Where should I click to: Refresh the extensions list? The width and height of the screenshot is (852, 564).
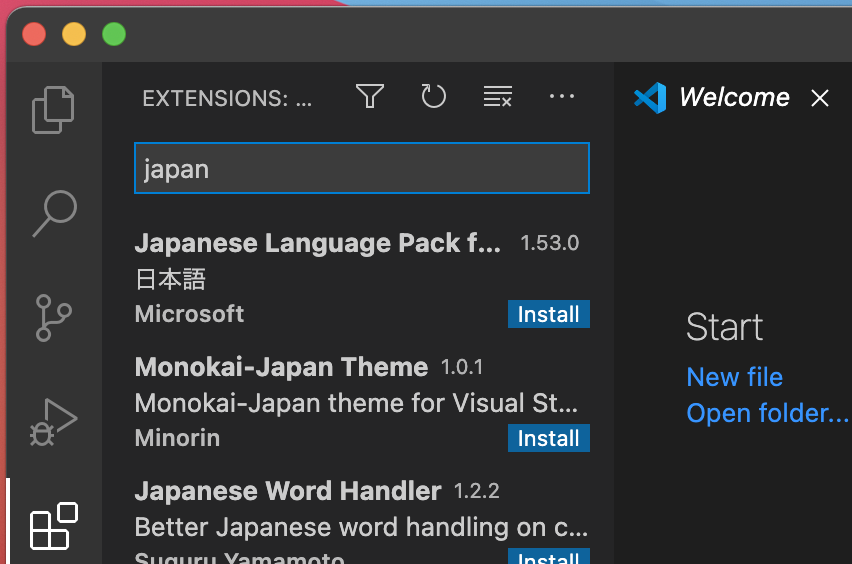point(434,97)
